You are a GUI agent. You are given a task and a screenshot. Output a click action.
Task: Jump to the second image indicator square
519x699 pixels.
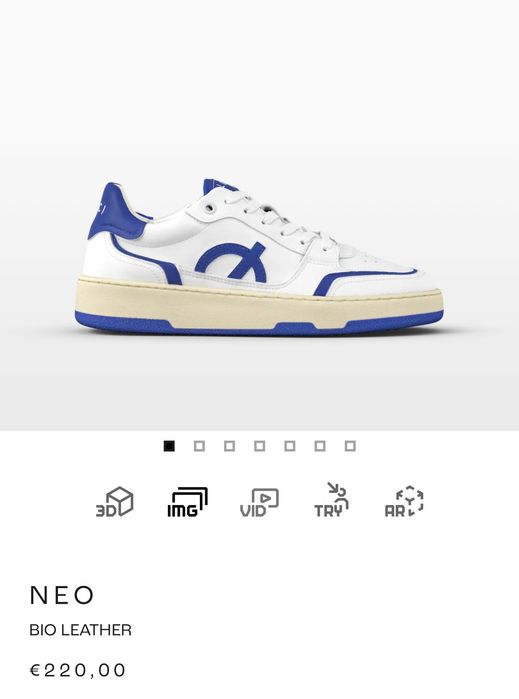click(x=199, y=446)
